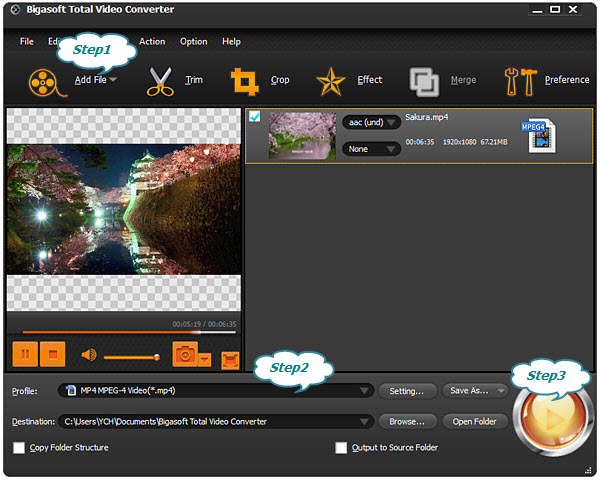Enable Copy Folder Structure checkbox
Screen dimensions: 600x480
[x=19, y=447]
